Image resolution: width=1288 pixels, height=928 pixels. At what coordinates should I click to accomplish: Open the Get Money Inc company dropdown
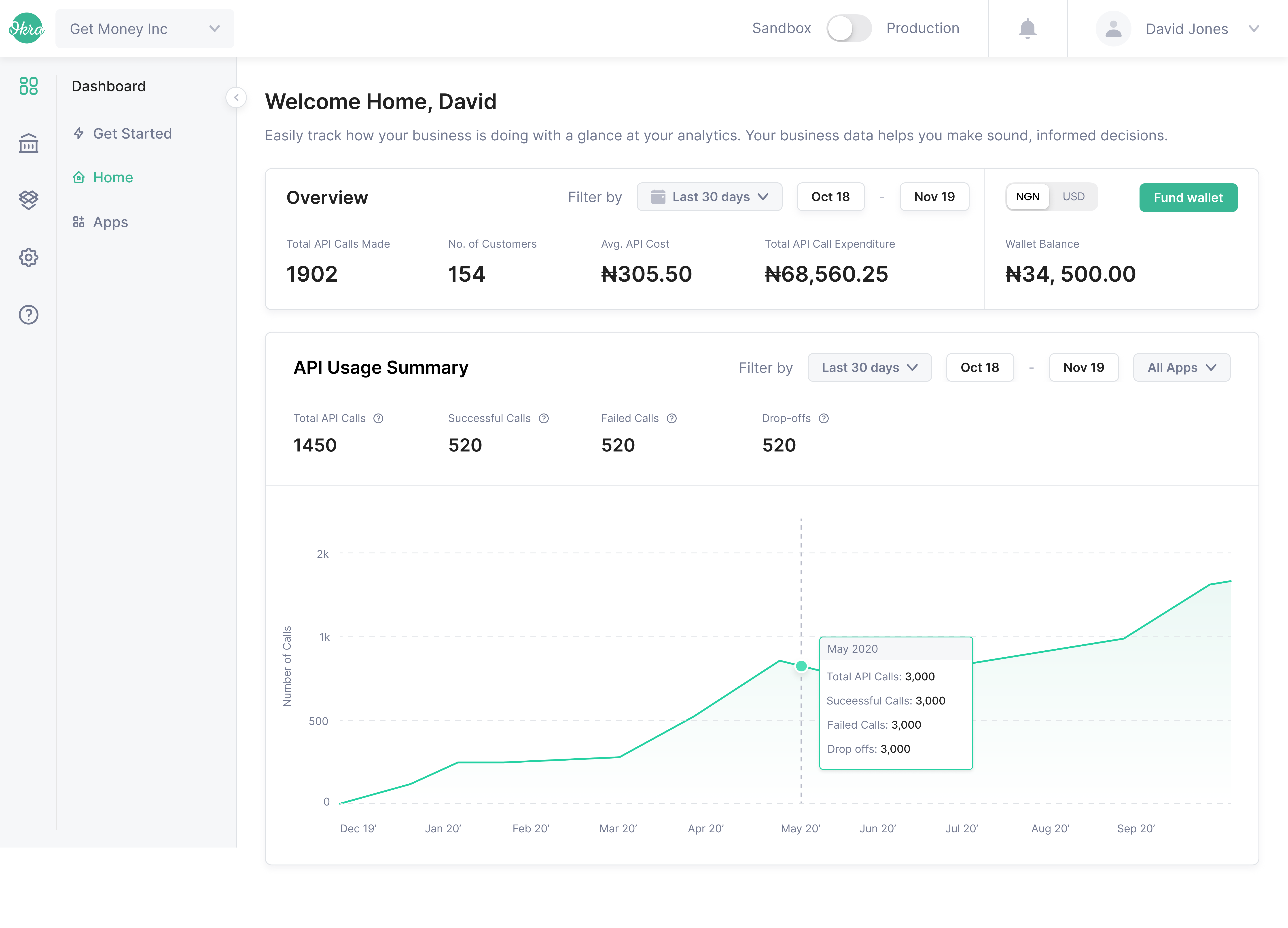pos(145,28)
